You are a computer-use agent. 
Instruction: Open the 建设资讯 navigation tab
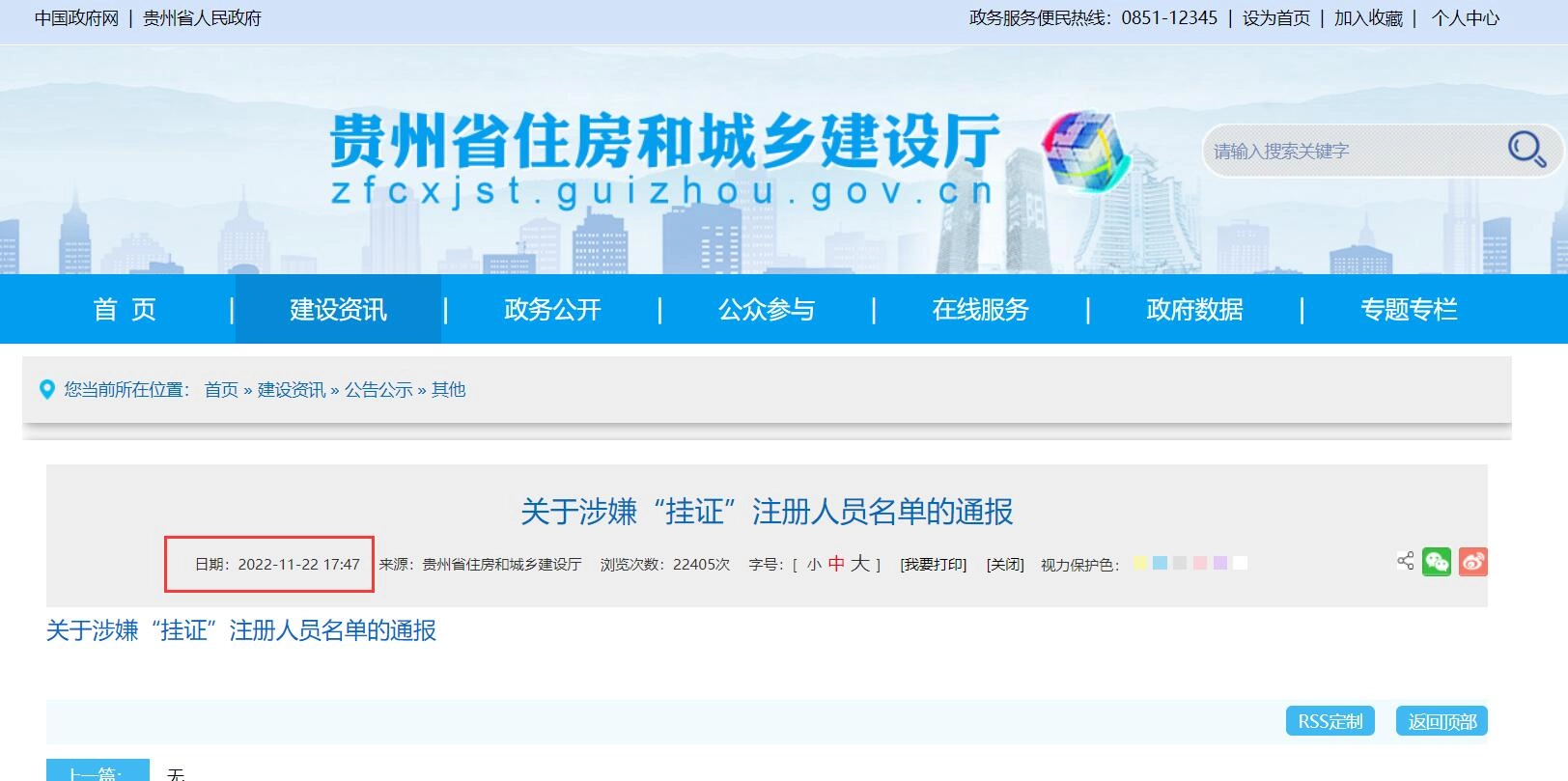(338, 309)
